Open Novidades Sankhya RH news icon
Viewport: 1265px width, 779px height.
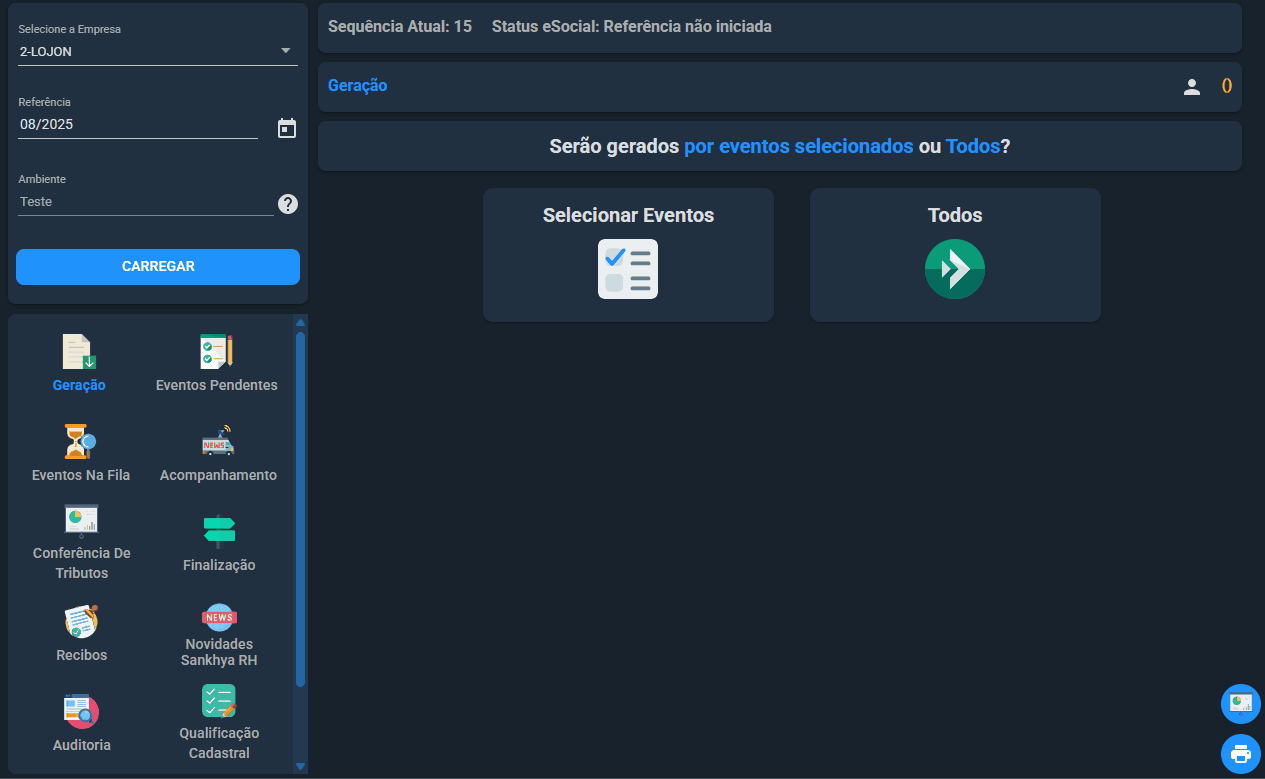(219, 617)
